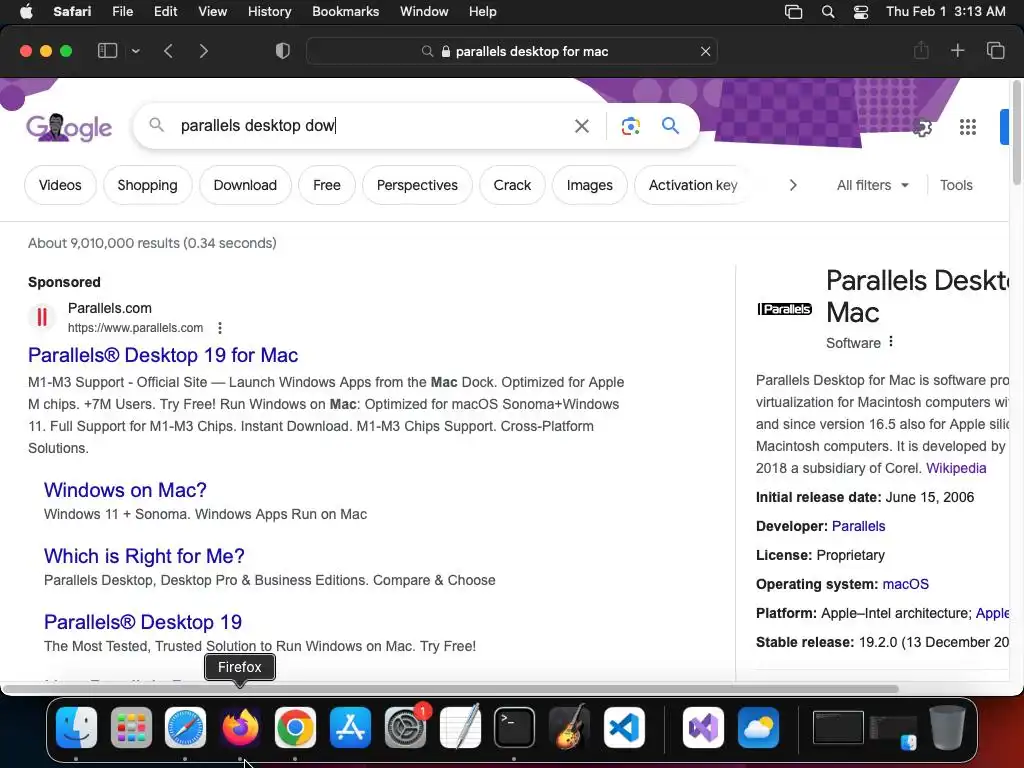The height and width of the screenshot is (768, 1024).
Task: Launch Firefox from the Dock
Action: tap(240, 727)
